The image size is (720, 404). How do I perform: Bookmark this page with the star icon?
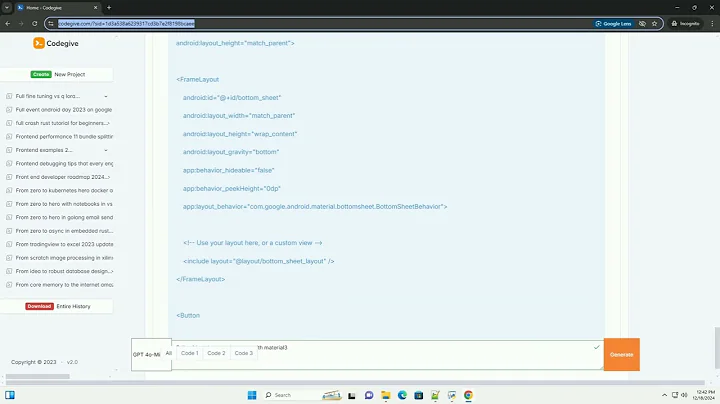[654, 23]
